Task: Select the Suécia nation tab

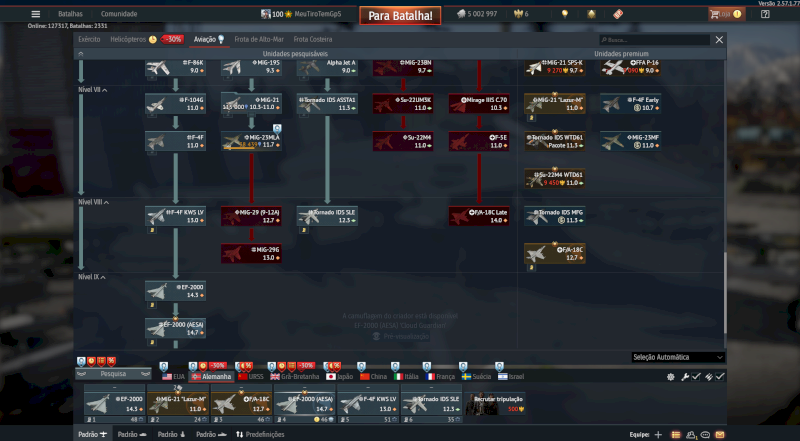Action: [x=476, y=377]
